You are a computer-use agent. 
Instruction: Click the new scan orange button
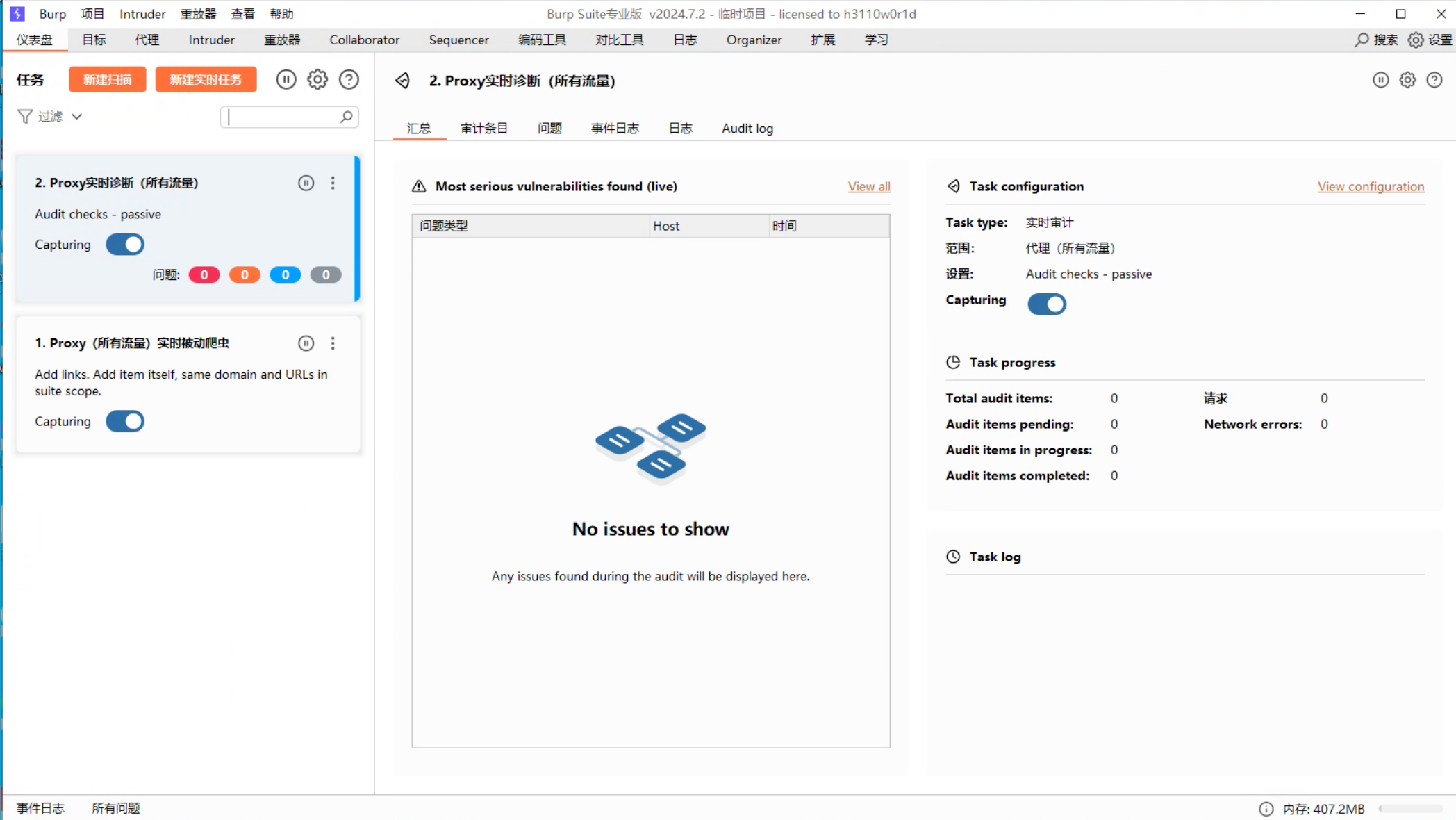pyautogui.click(x=107, y=79)
